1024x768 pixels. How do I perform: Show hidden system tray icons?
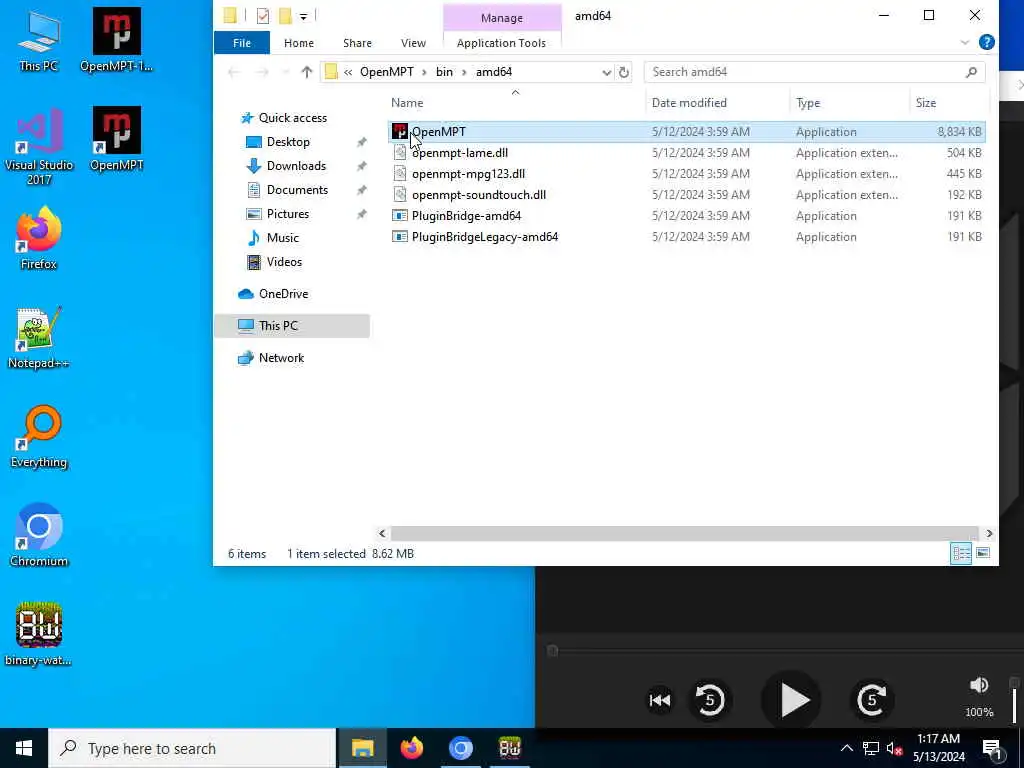pos(846,748)
